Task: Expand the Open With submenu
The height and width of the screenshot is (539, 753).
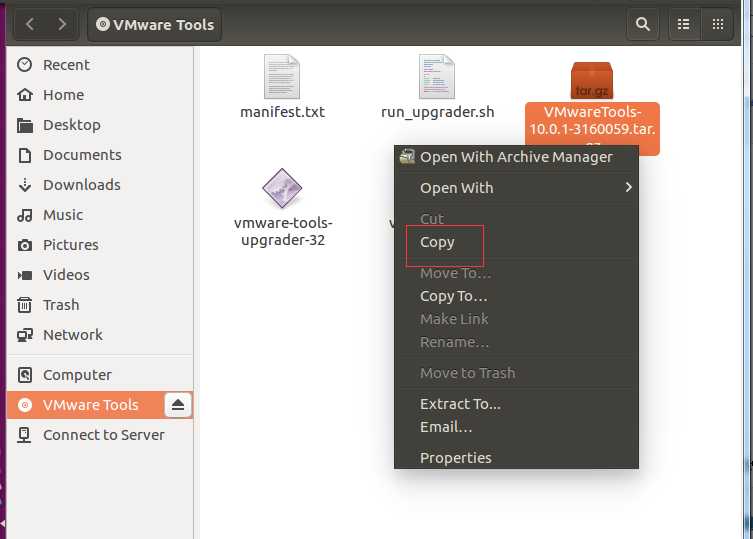Action: click(x=516, y=188)
